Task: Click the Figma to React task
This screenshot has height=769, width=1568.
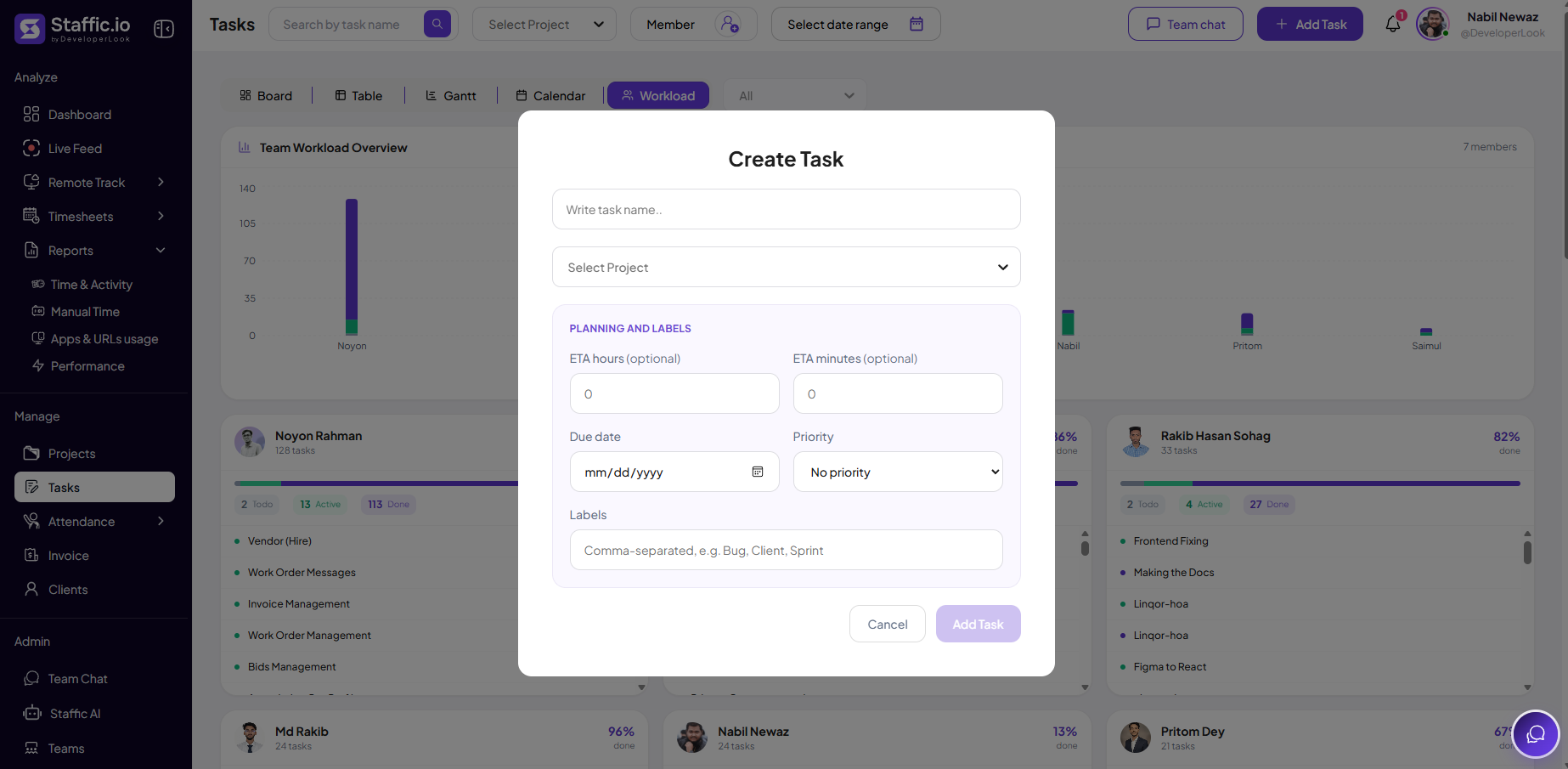Action: click(1170, 666)
